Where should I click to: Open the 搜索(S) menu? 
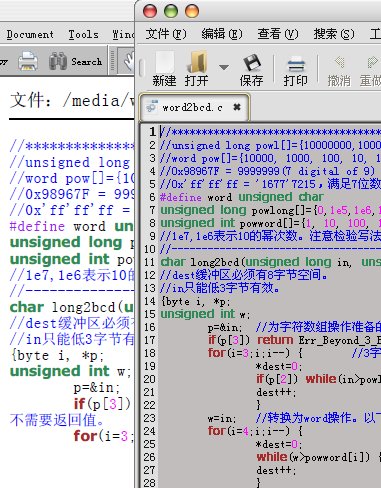click(334, 34)
